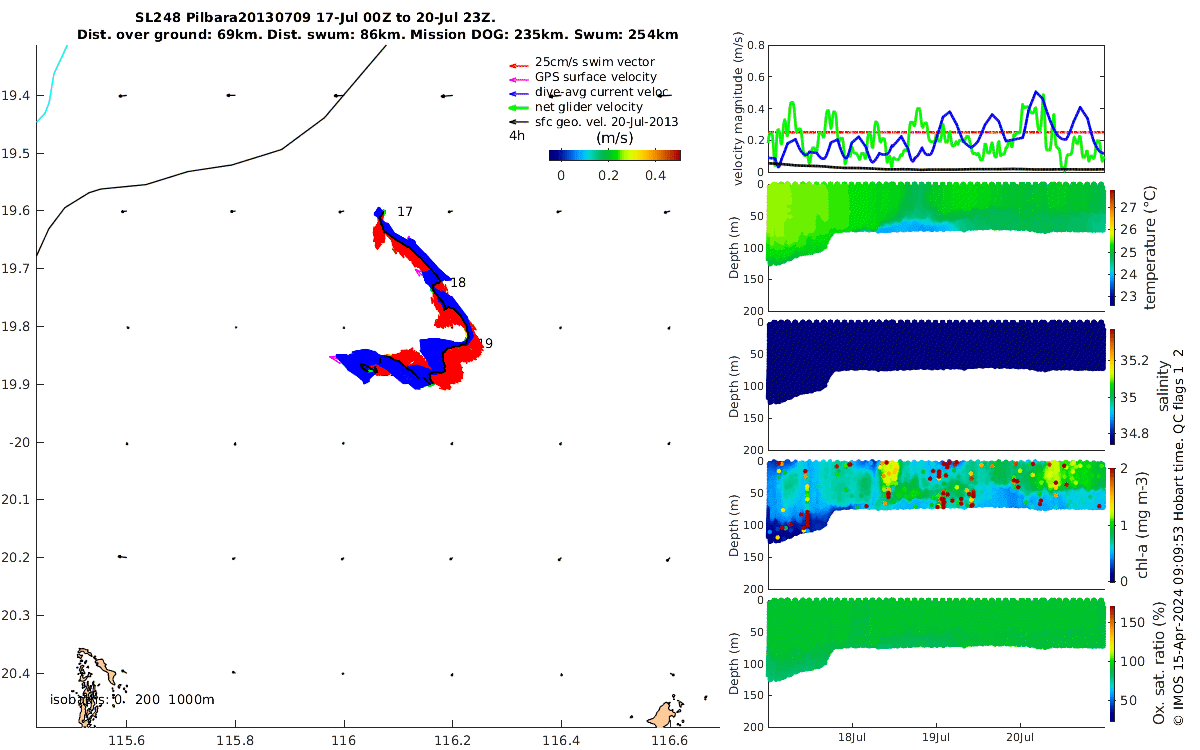Image resolution: width=1200 pixels, height=750 pixels.
Task: Click the '0.8' tick on the velocity magnitude plot
Action: 756,45
